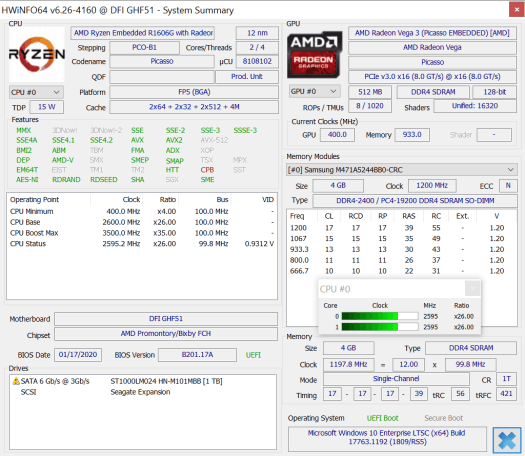Click the PCIe v3.0 x16 bus field
Viewport: 525px width, 456px height.
pyautogui.click(x=432, y=77)
